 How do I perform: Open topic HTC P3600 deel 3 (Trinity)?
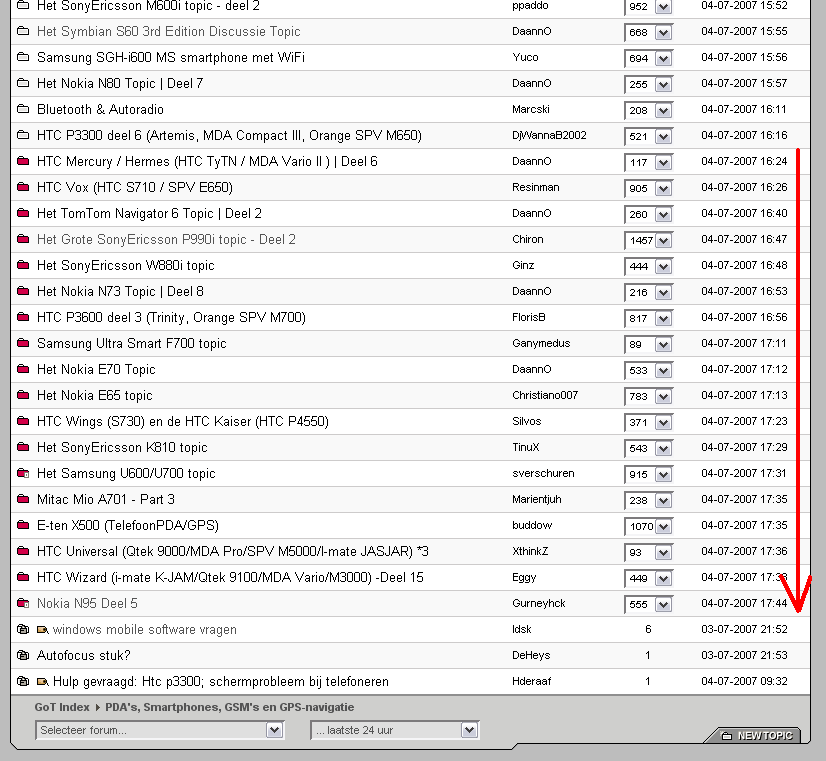pos(171,318)
